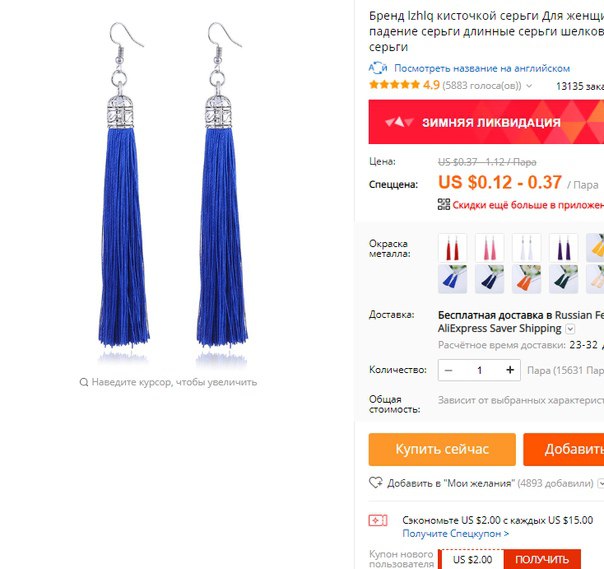Click the heart wishlist icon
Viewport: 604px width, 569px height.
[x=376, y=483]
